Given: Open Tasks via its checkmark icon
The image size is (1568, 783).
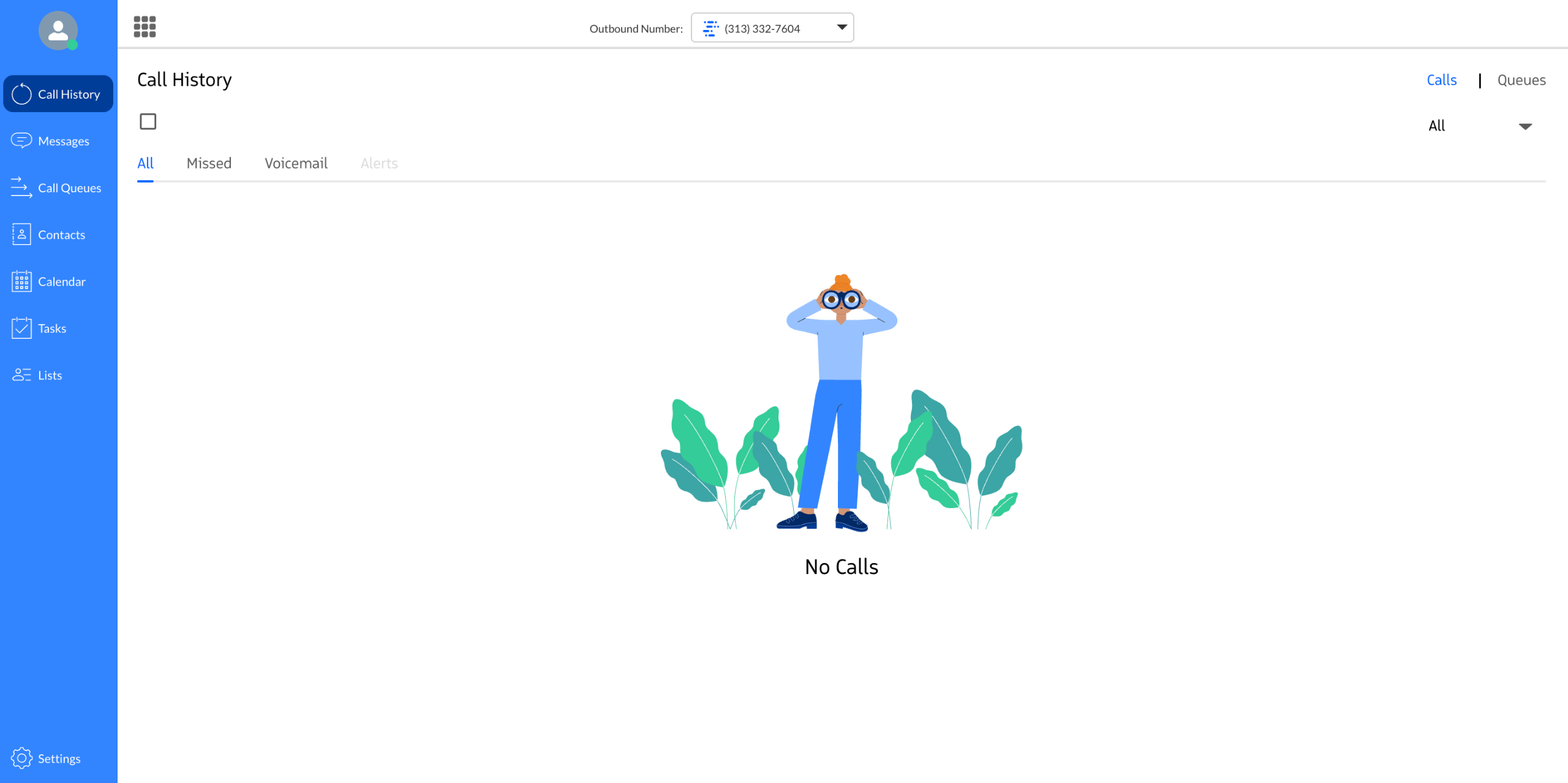Looking at the screenshot, I should 21,328.
